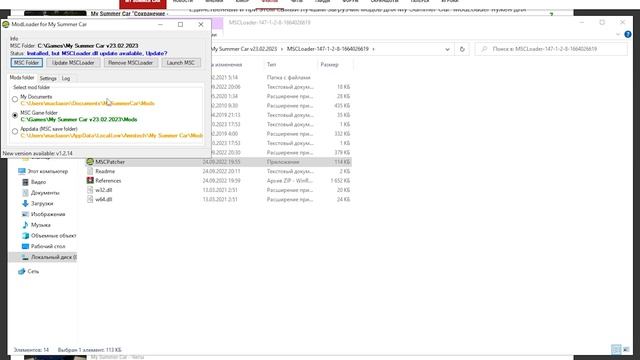Click the New version available v1.2.14 status
640x360 pixels.
(38, 153)
